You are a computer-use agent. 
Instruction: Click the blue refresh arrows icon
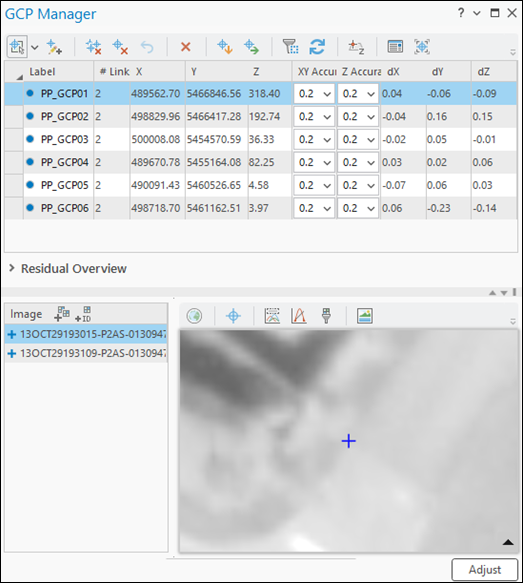pos(317,47)
